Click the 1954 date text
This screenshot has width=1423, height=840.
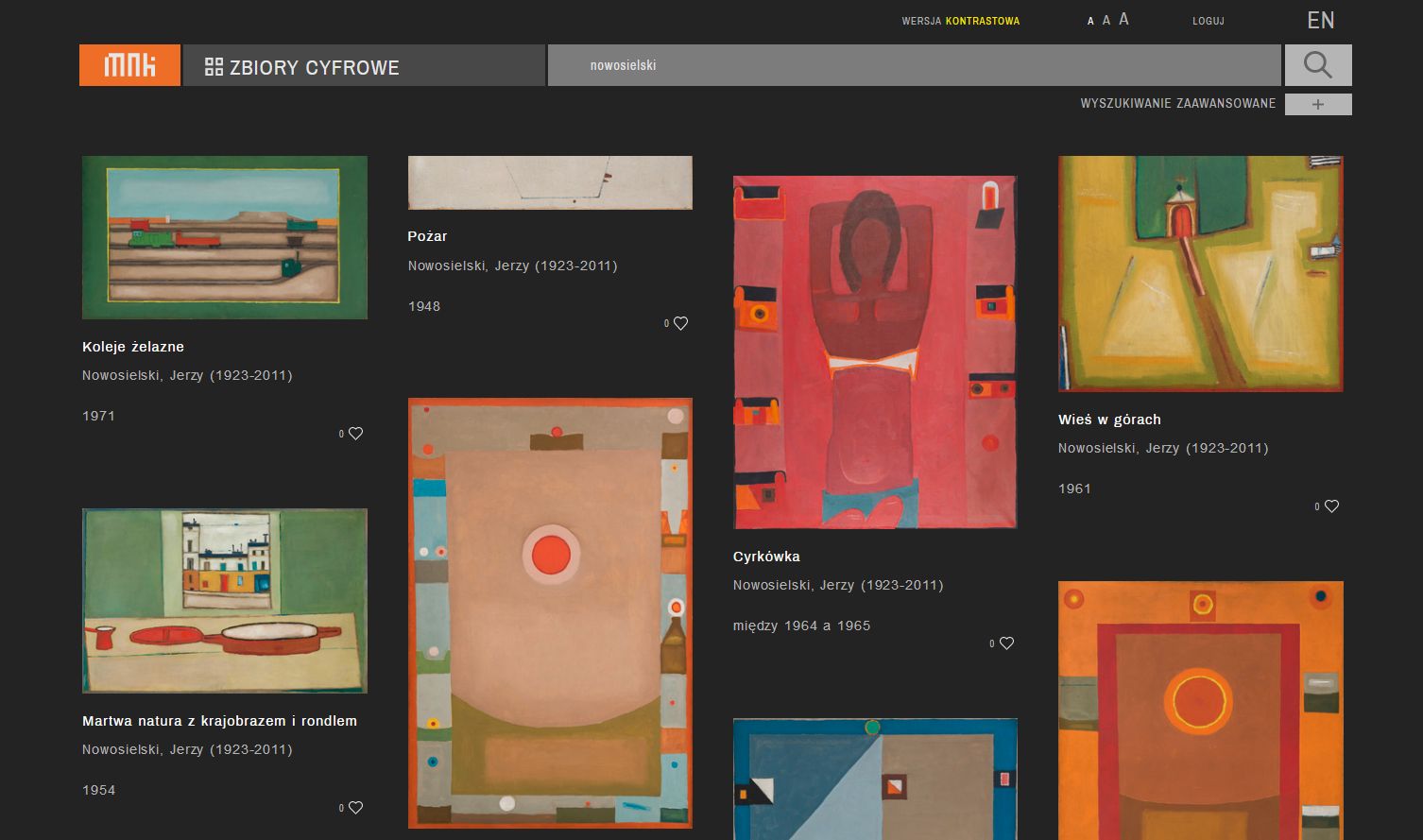tap(99, 790)
